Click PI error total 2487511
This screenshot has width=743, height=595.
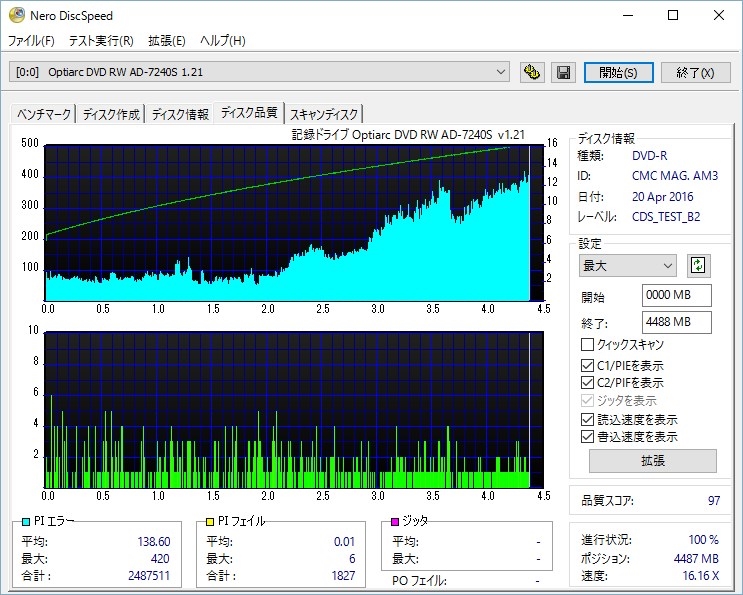click(x=148, y=576)
